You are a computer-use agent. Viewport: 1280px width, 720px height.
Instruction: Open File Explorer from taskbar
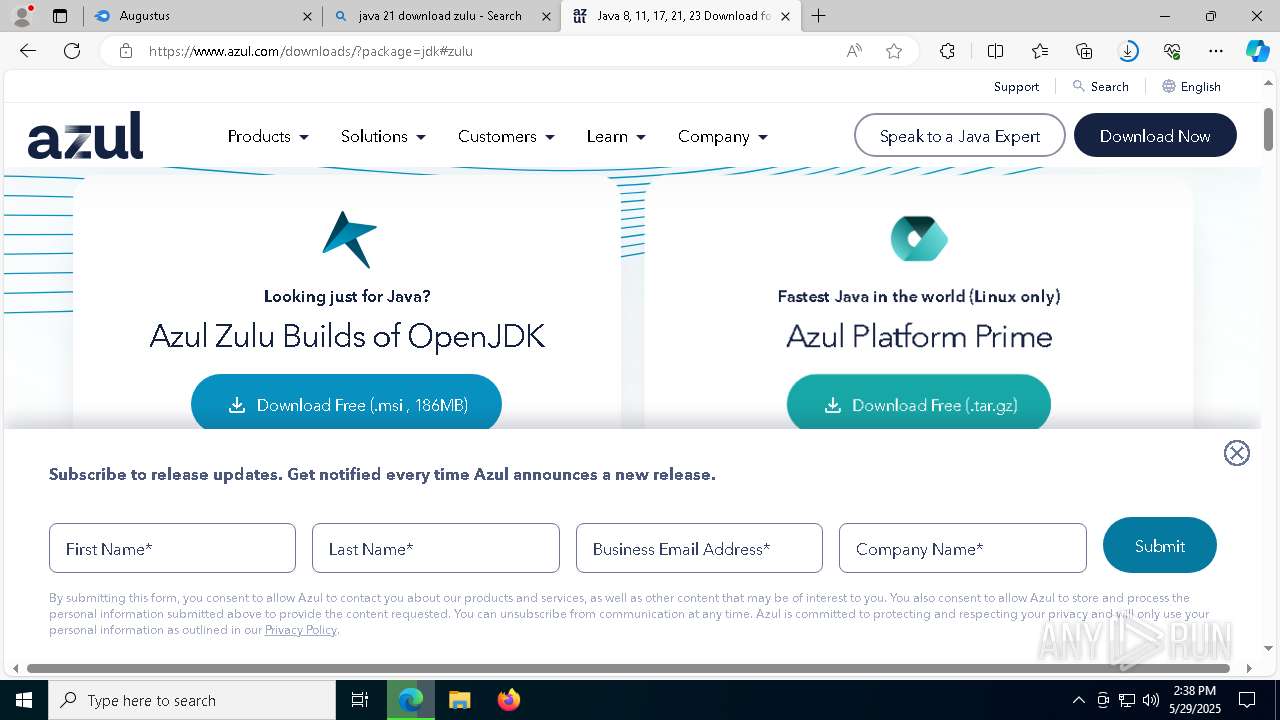459,700
